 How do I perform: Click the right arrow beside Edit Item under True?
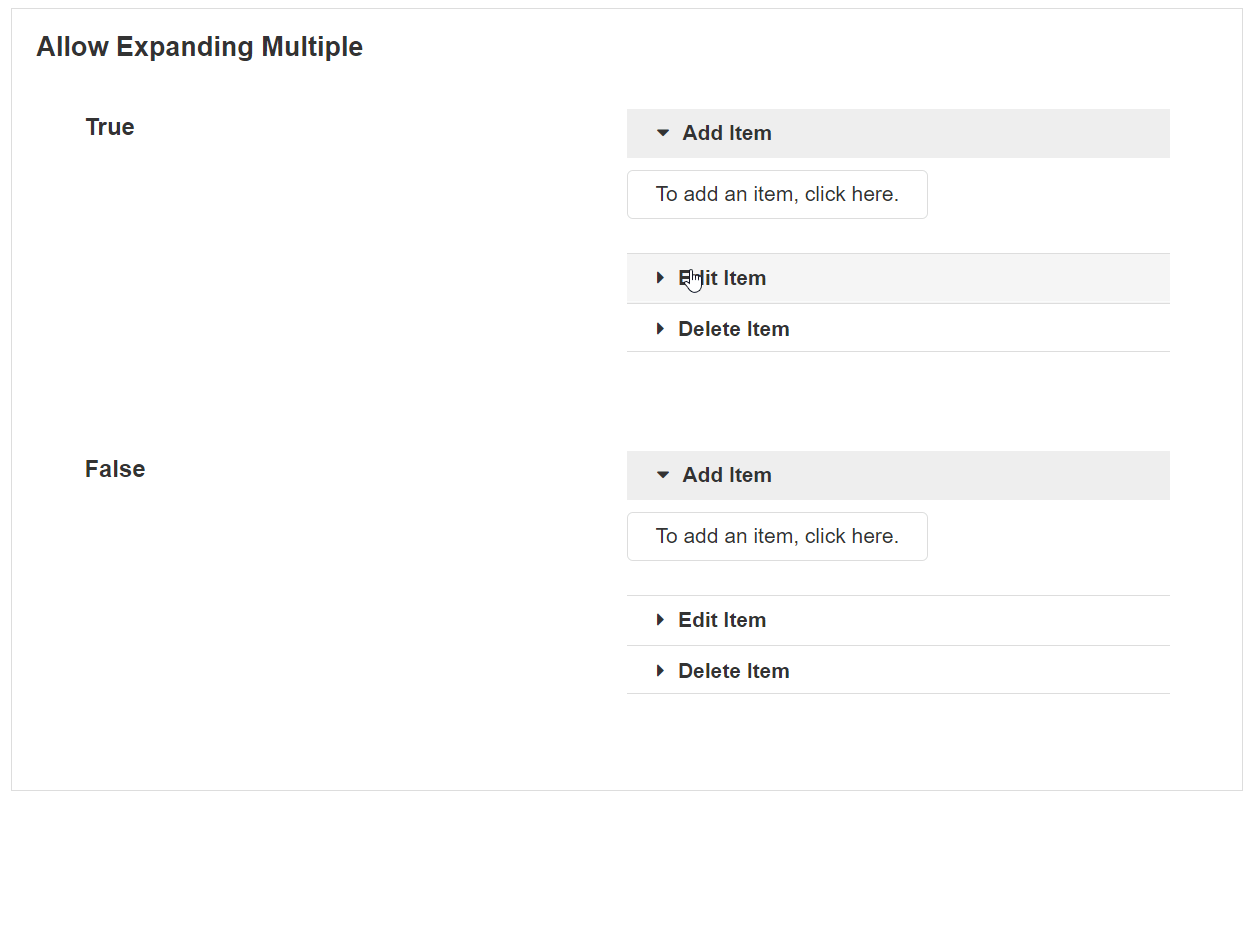[x=660, y=278]
